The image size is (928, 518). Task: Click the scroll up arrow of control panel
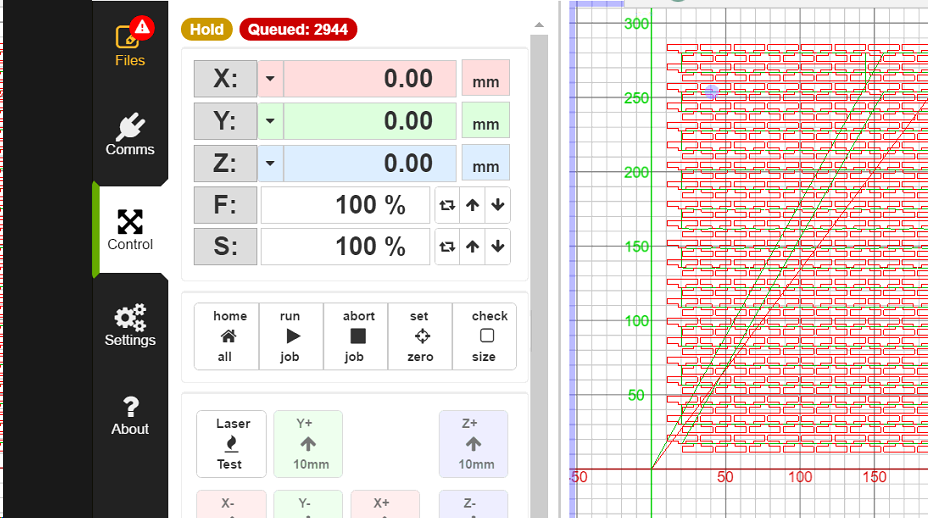tap(539, 25)
